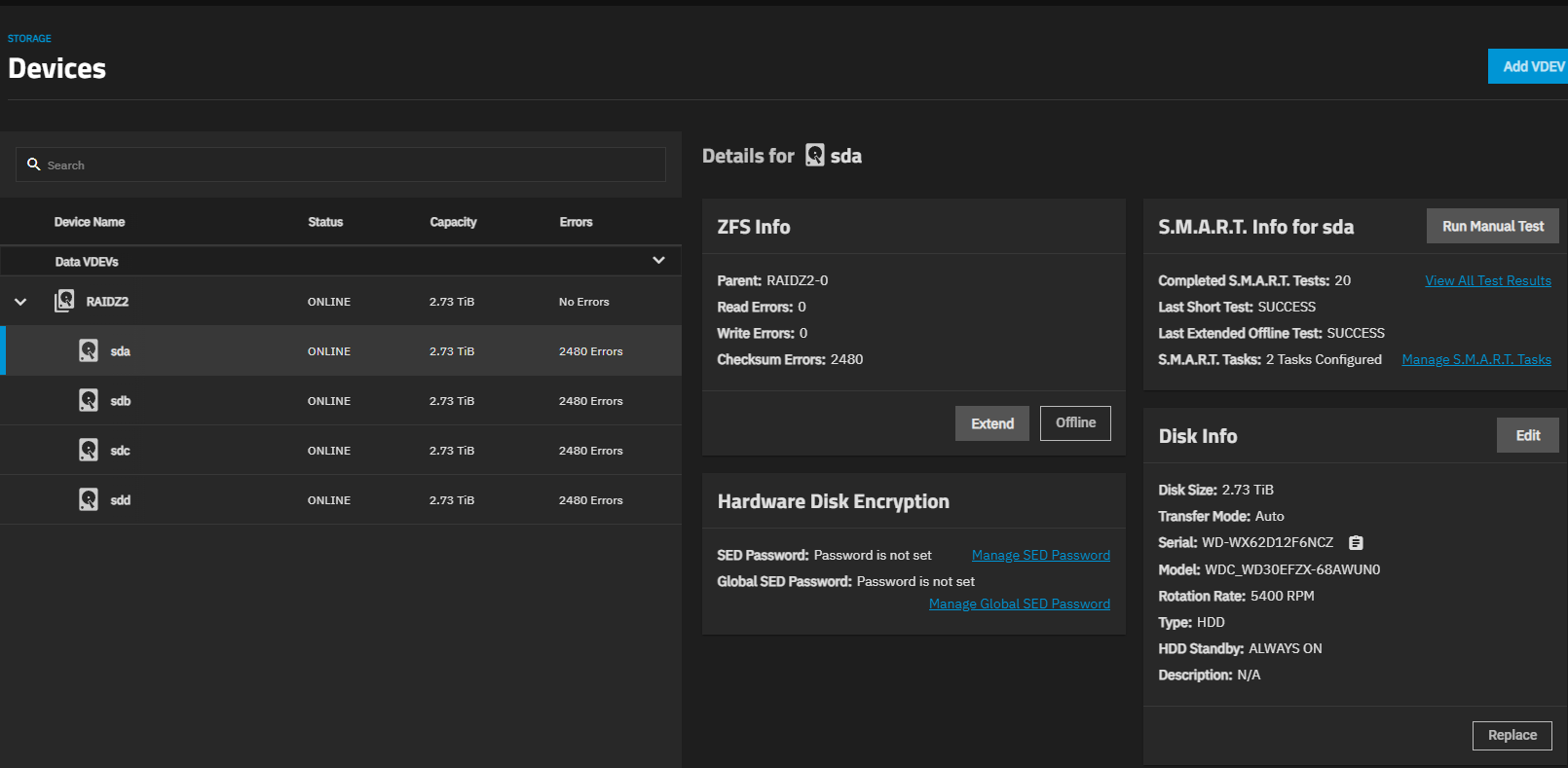1568x768 pixels.
Task: Click the search magnifier icon
Action: click(33, 165)
